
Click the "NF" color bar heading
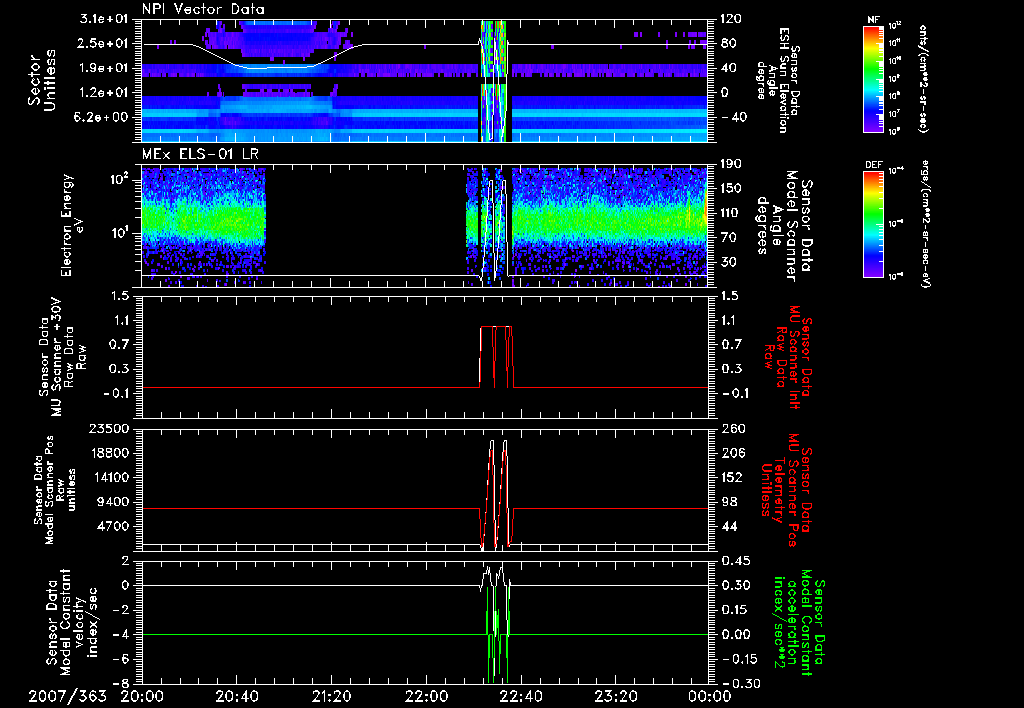(x=874, y=20)
